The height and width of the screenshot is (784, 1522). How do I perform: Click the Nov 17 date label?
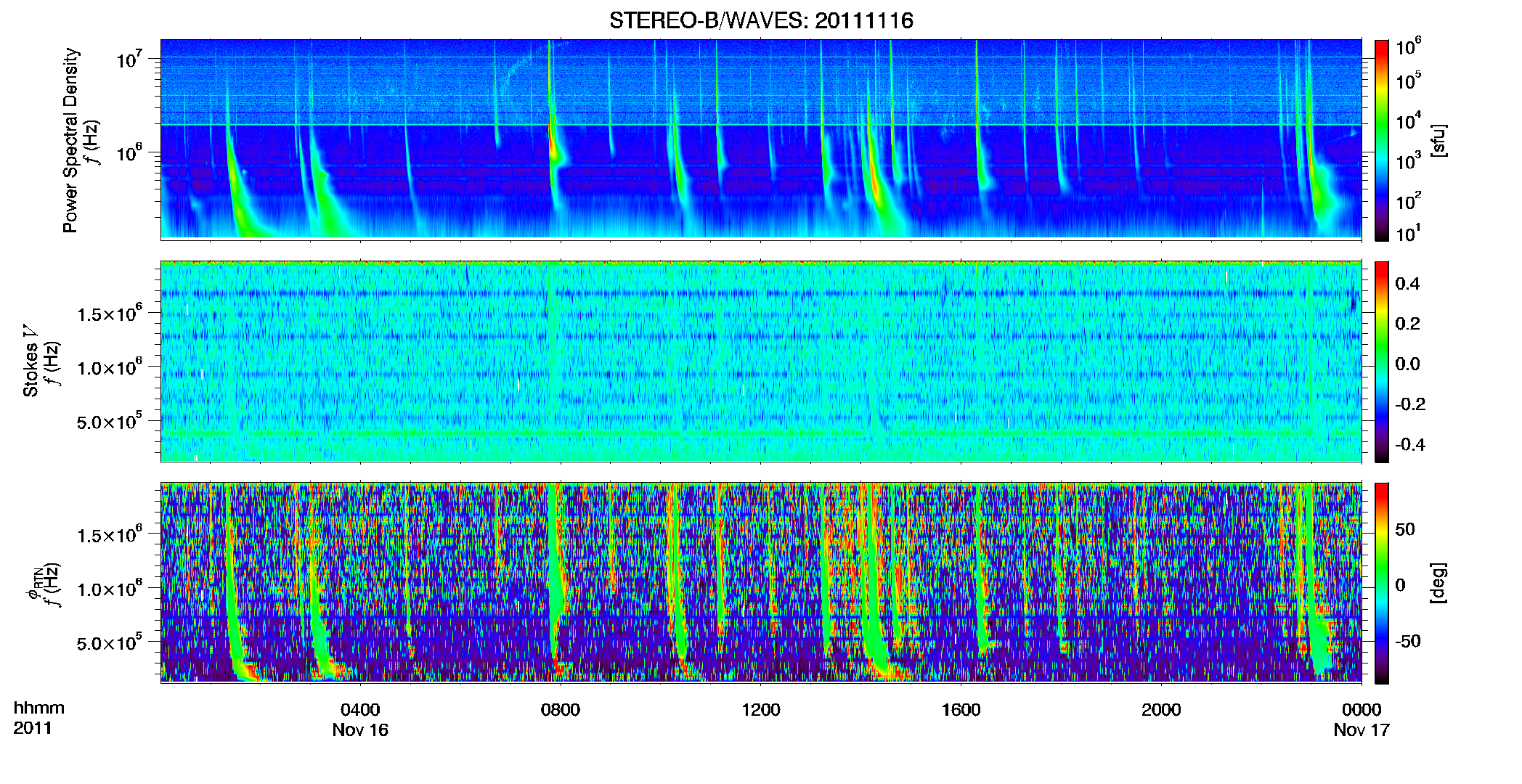pyautogui.click(x=1362, y=730)
